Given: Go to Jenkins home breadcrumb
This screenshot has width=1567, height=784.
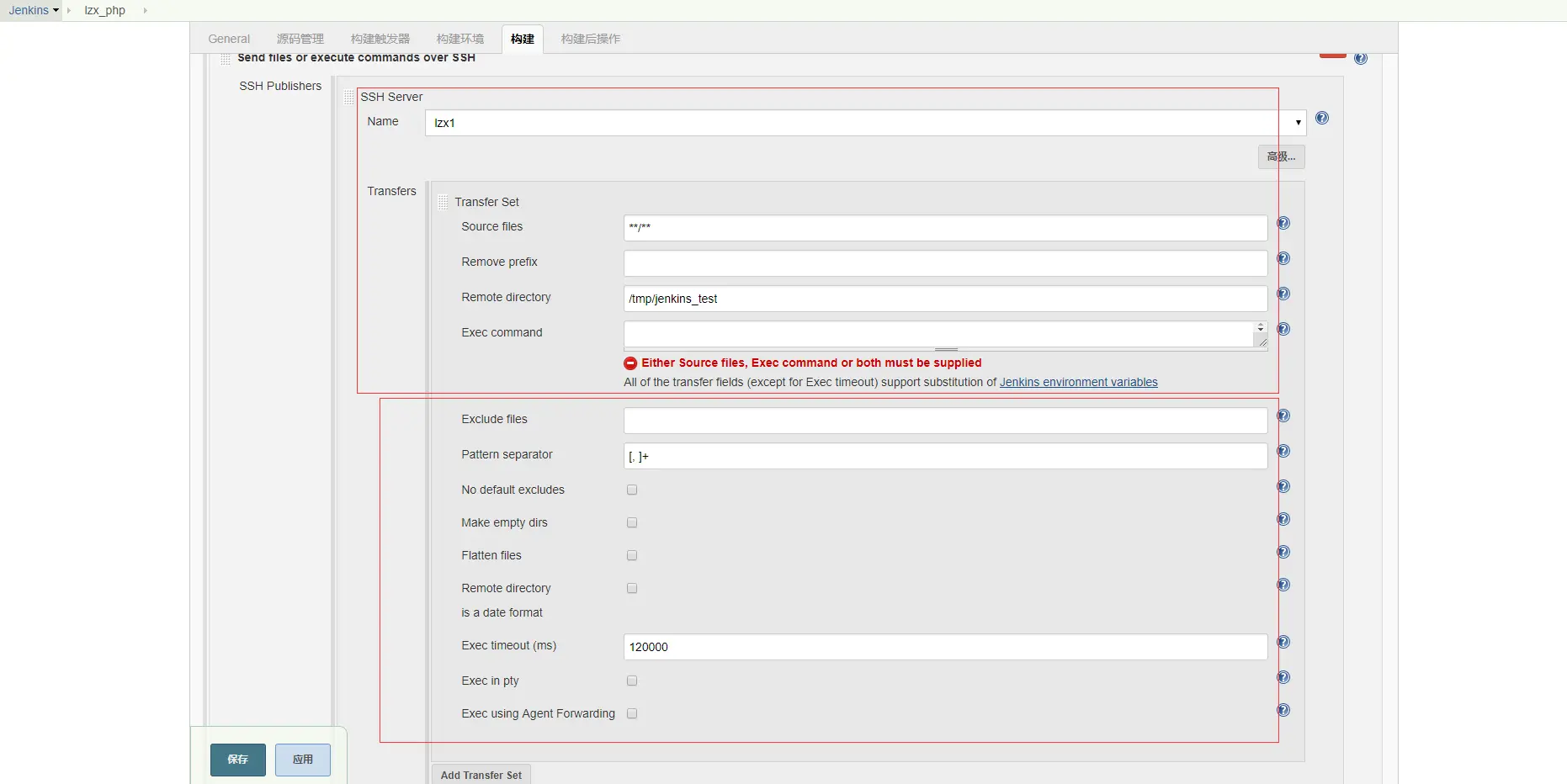Looking at the screenshot, I should [29, 10].
